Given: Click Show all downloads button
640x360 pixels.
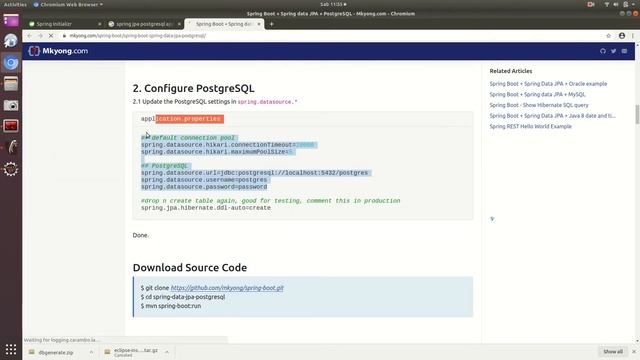Looking at the screenshot, I should tap(613, 351).
